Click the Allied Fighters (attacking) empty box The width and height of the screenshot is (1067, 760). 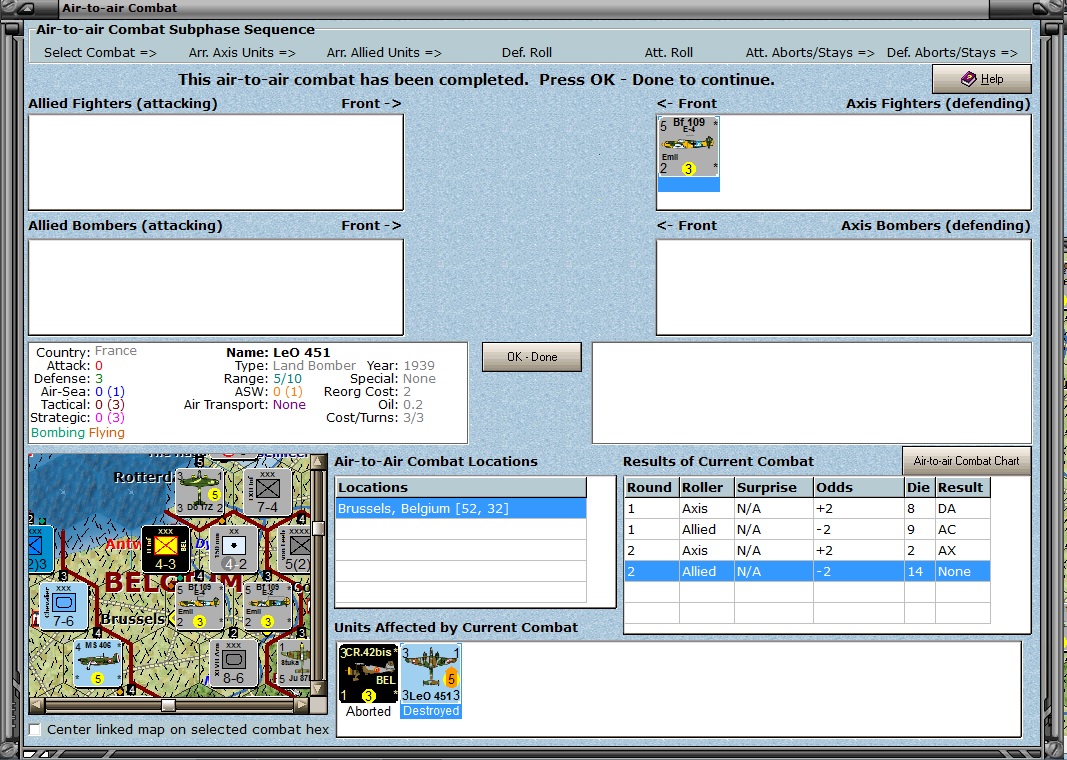tap(216, 163)
